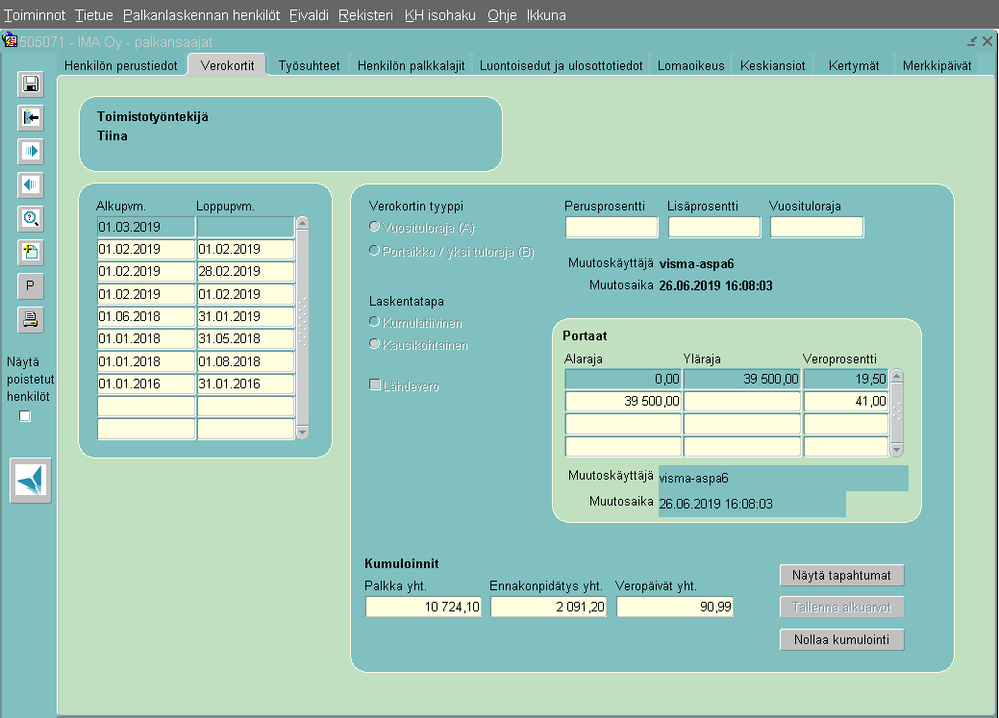Switch to Lomaoikeus tab
The height and width of the screenshot is (718, 999).
click(691, 66)
